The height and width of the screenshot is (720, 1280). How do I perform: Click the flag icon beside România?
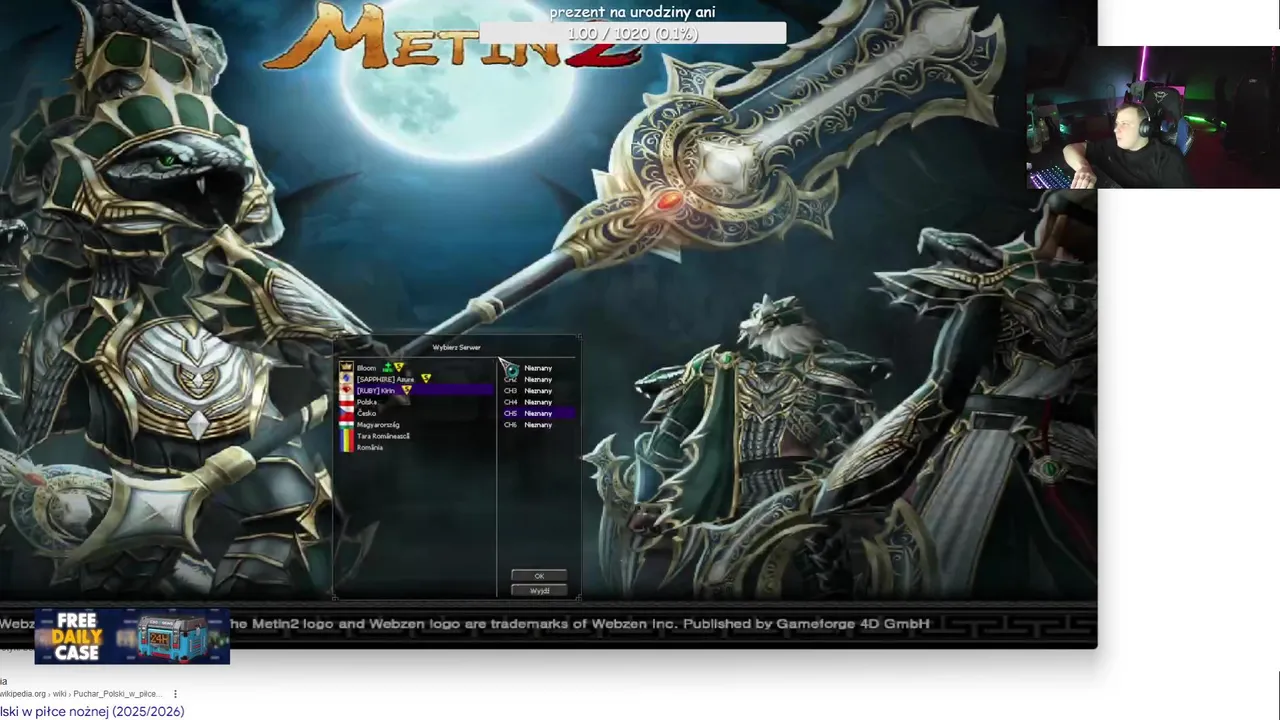point(346,446)
